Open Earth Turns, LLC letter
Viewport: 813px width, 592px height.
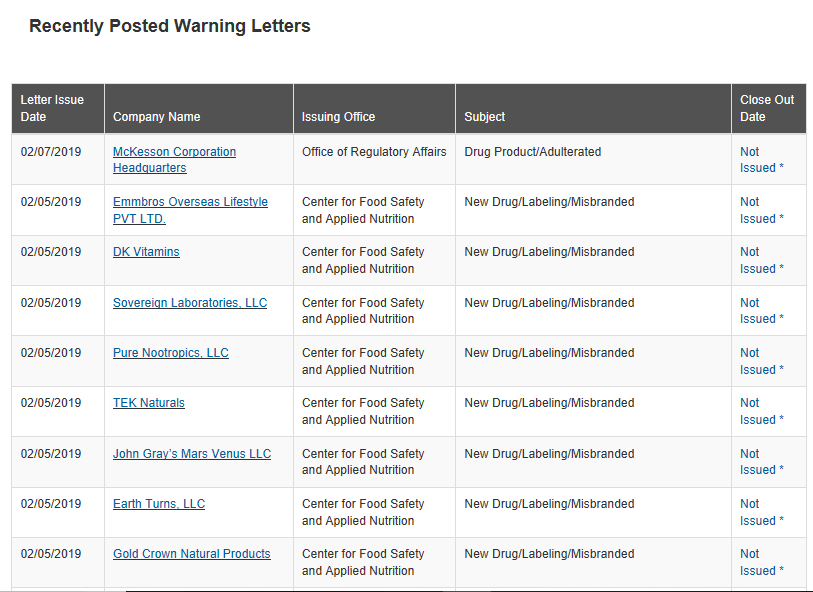[159, 504]
